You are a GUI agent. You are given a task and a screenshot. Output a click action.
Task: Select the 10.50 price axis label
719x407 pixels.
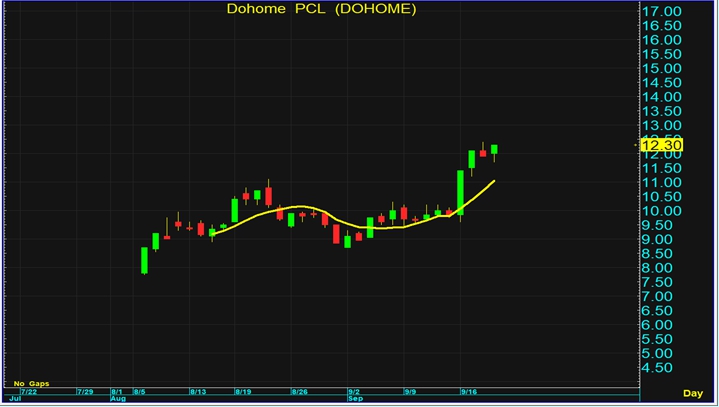coord(662,197)
